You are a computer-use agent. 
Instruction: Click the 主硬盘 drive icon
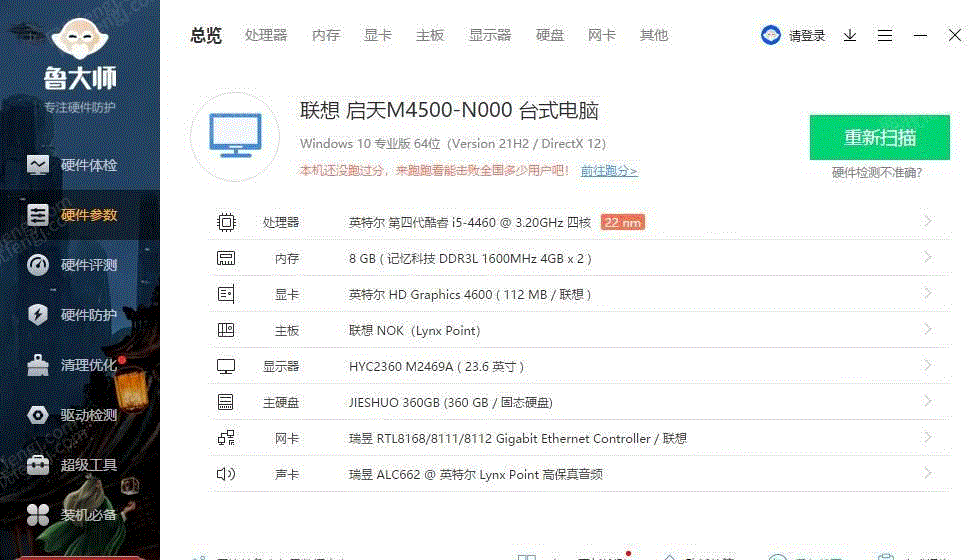226,402
